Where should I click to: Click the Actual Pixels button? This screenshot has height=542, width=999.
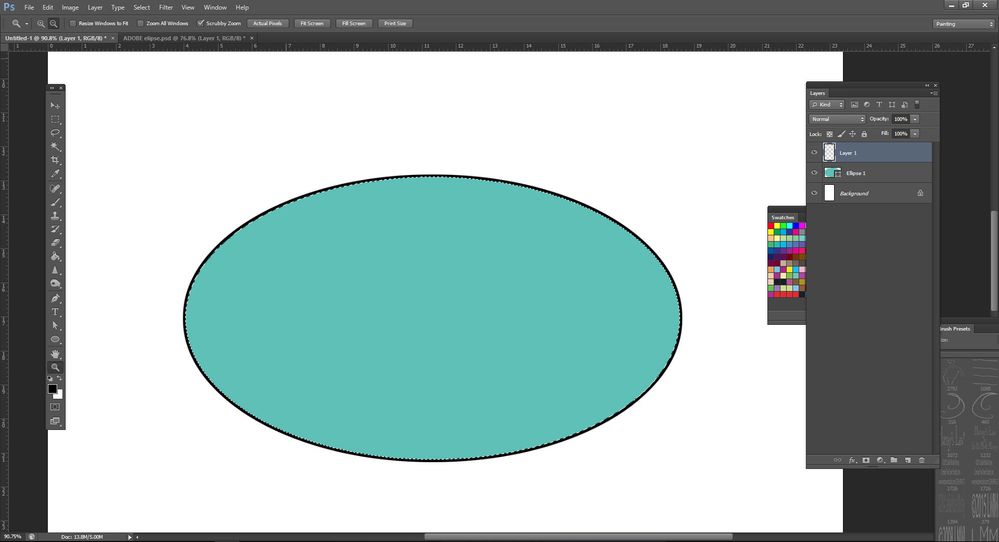pos(268,24)
